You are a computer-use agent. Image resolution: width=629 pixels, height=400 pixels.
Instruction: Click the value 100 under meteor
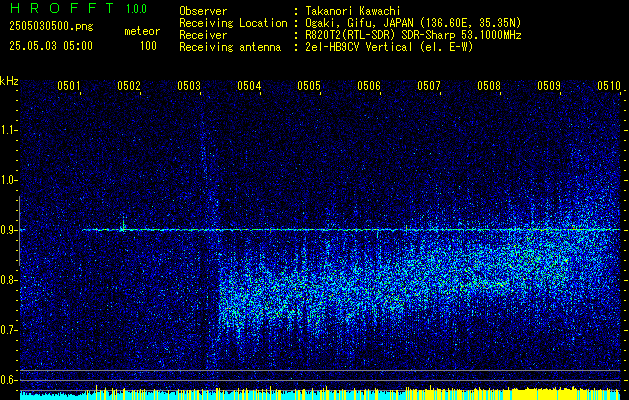click(148, 46)
